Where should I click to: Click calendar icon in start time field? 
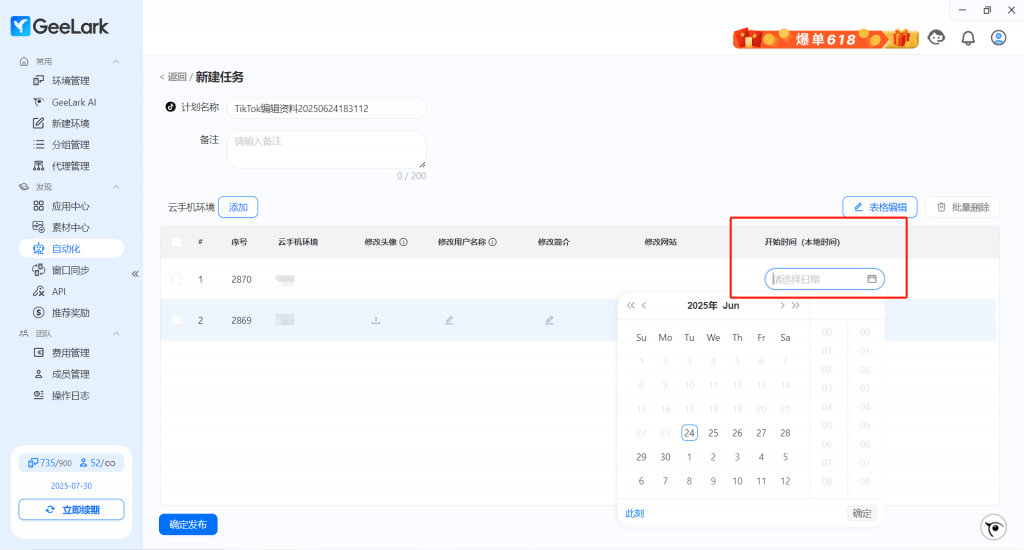click(x=872, y=279)
